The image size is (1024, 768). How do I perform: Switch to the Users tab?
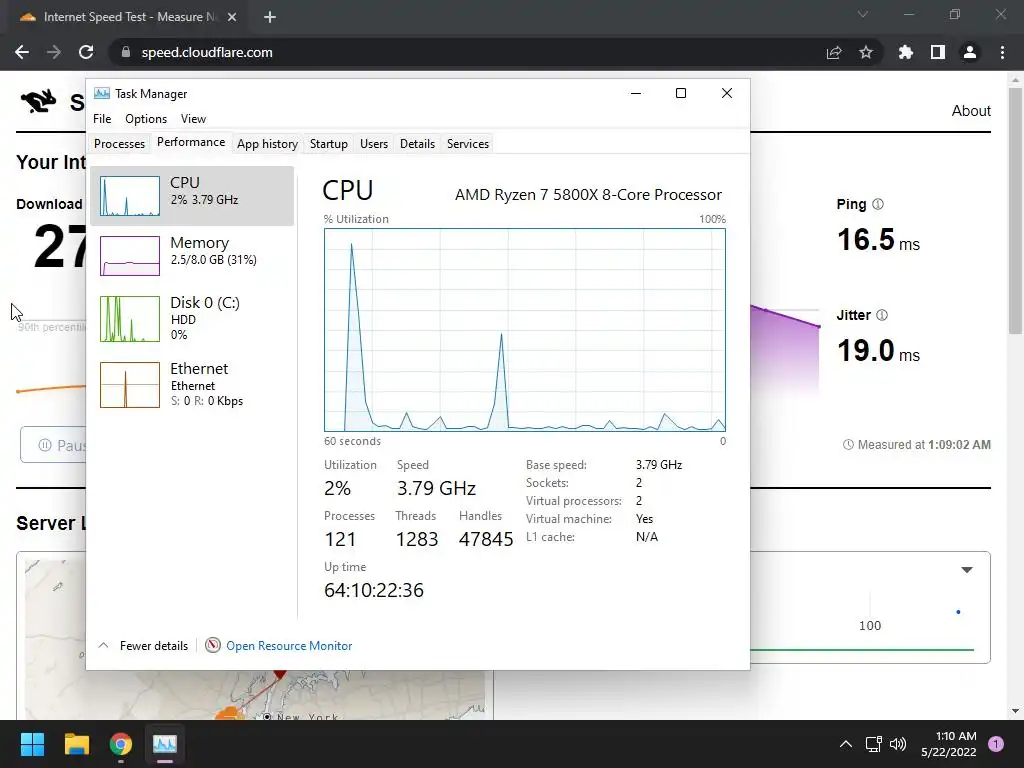click(374, 144)
